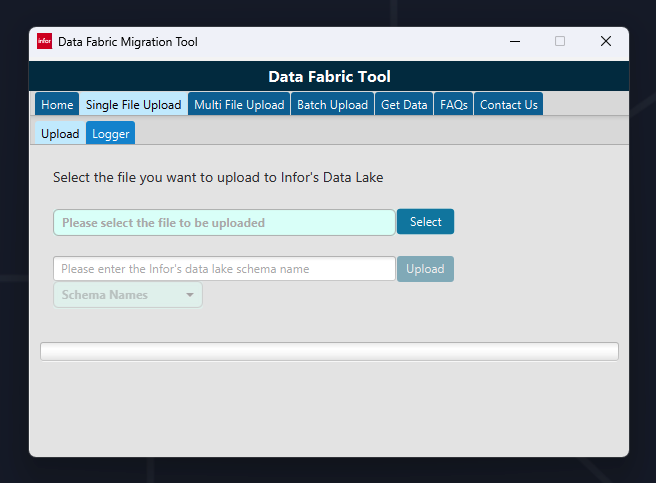656x483 pixels.
Task: Minimize the Data Fabric Migration Tool window
Action: pyautogui.click(x=515, y=41)
